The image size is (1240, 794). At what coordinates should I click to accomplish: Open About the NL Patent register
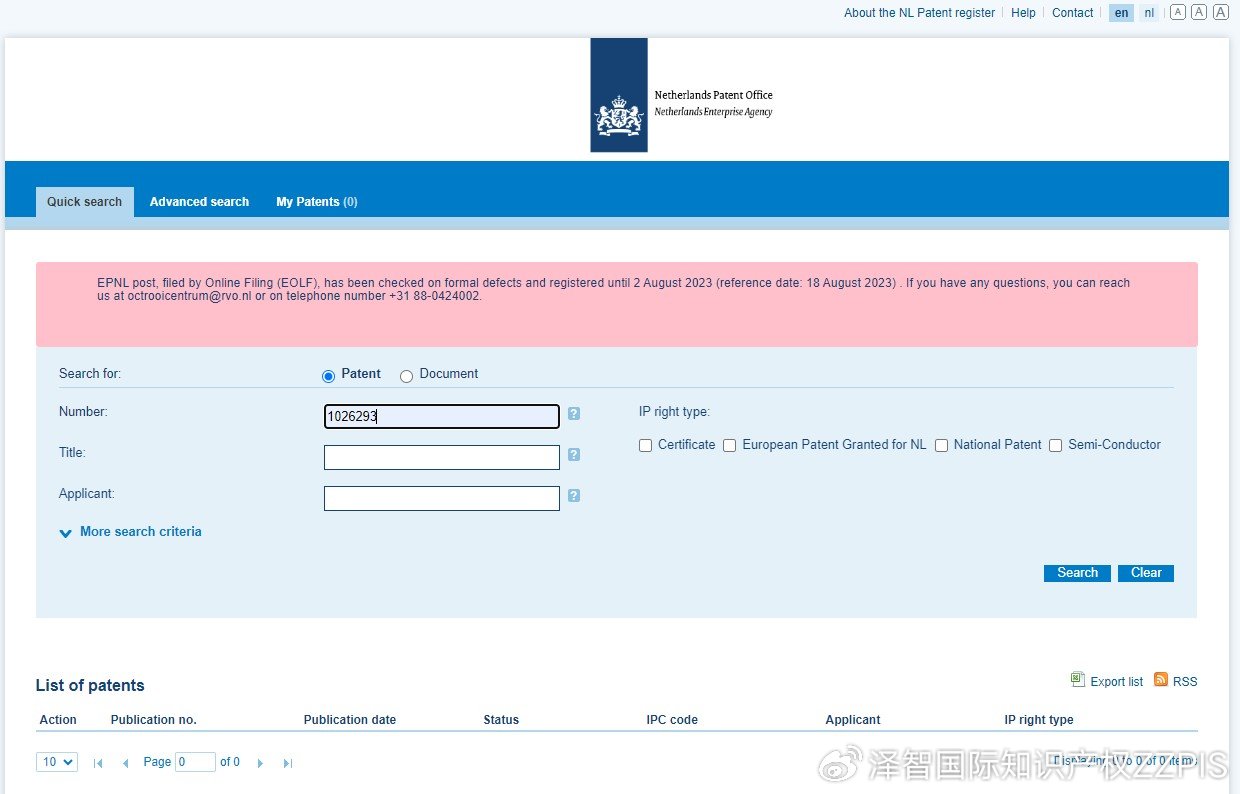(920, 13)
